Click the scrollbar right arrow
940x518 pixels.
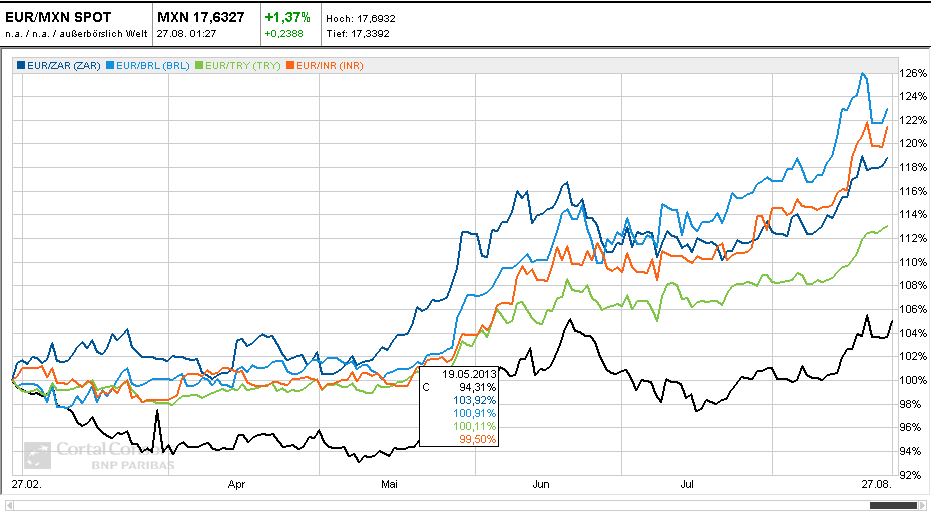(924, 505)
